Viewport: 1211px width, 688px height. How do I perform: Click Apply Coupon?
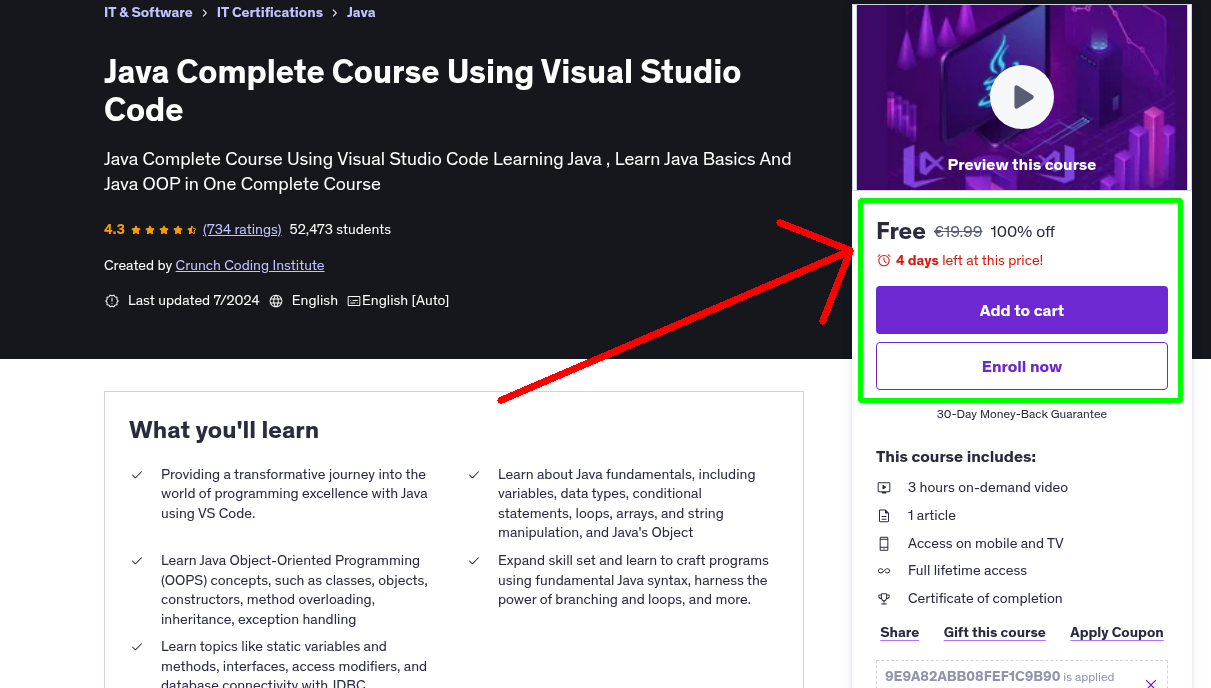(x=1117, y=632)
